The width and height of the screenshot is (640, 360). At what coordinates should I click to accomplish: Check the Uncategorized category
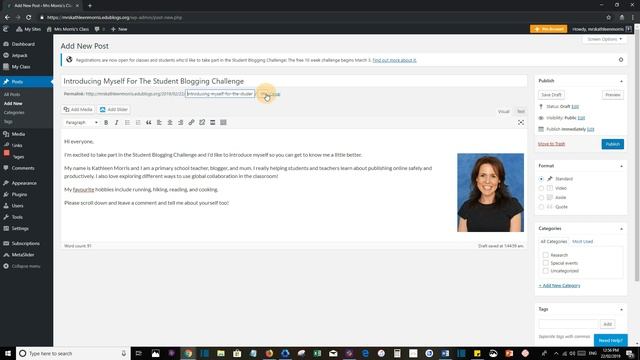[546, 271]
